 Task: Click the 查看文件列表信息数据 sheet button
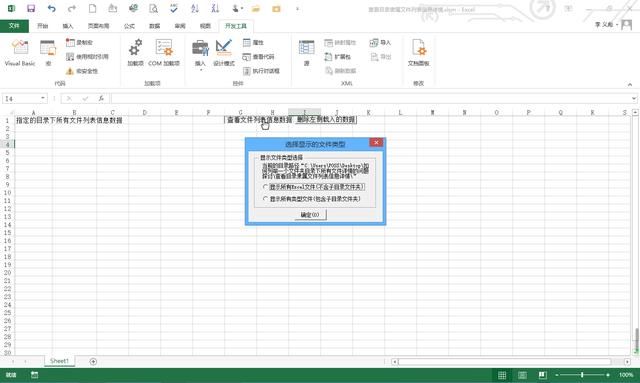(x=259, y=120)
